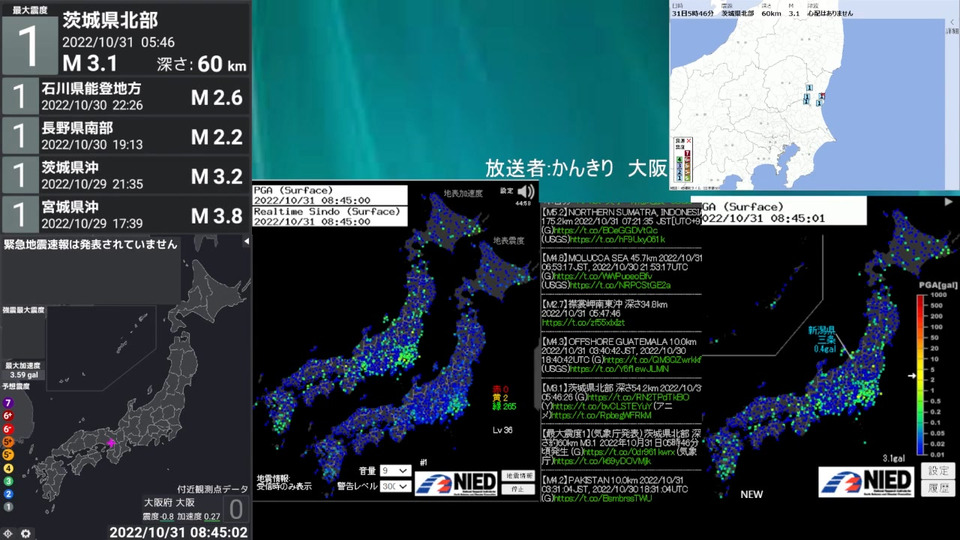Click the 設定 button on the right PGA map
The width and height of the screenshot is (960, 540).
[x=938, y=470]
